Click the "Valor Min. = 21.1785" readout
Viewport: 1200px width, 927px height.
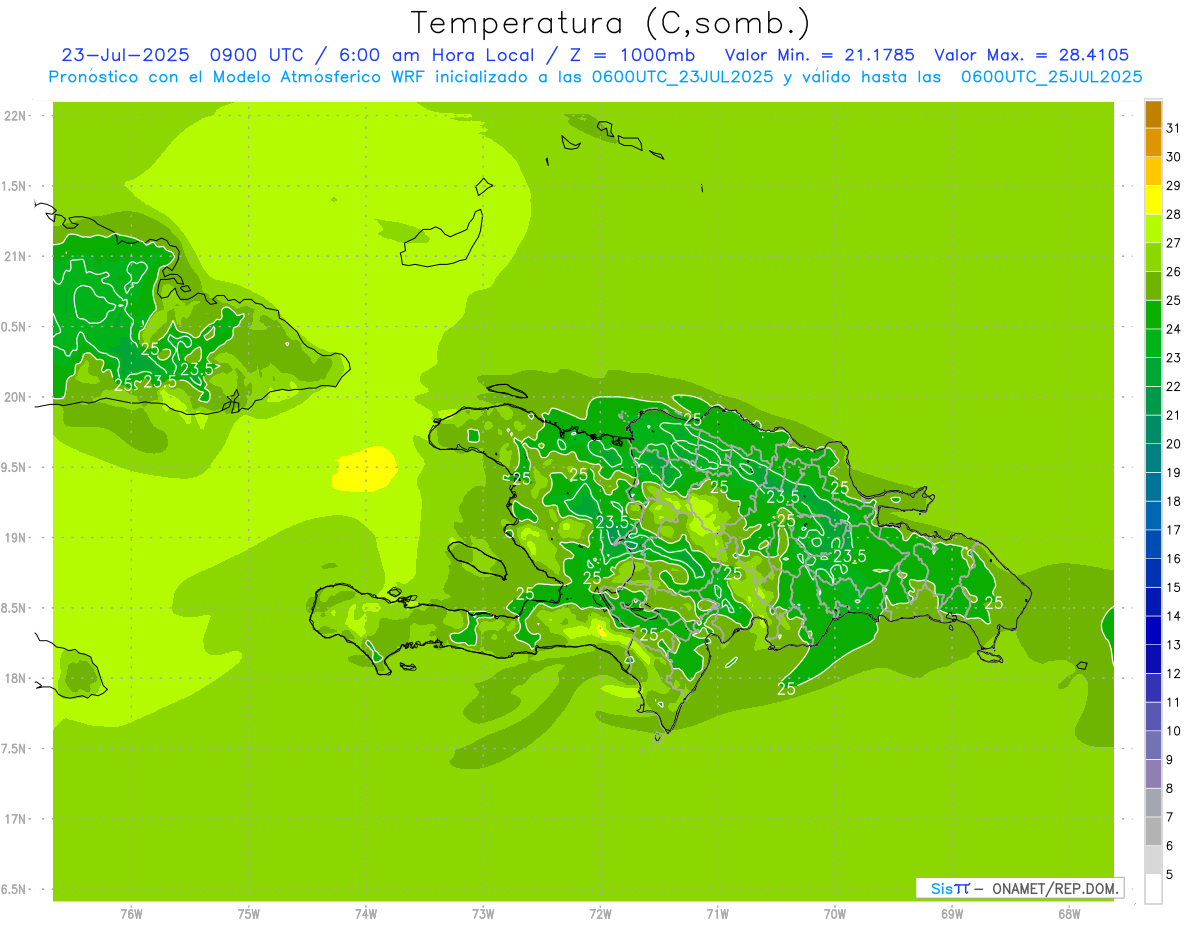point(818,55)
